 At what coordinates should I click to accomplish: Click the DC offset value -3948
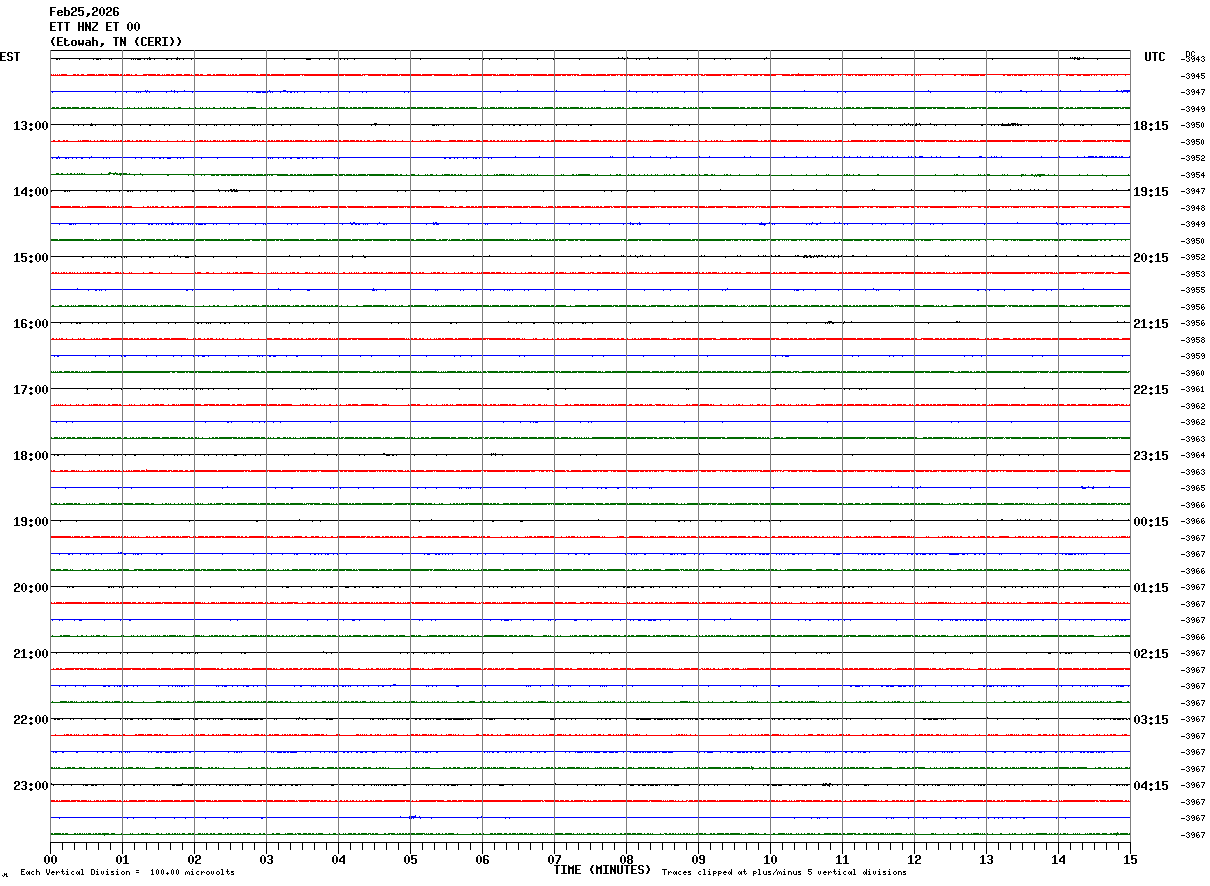click(1193, 208)
